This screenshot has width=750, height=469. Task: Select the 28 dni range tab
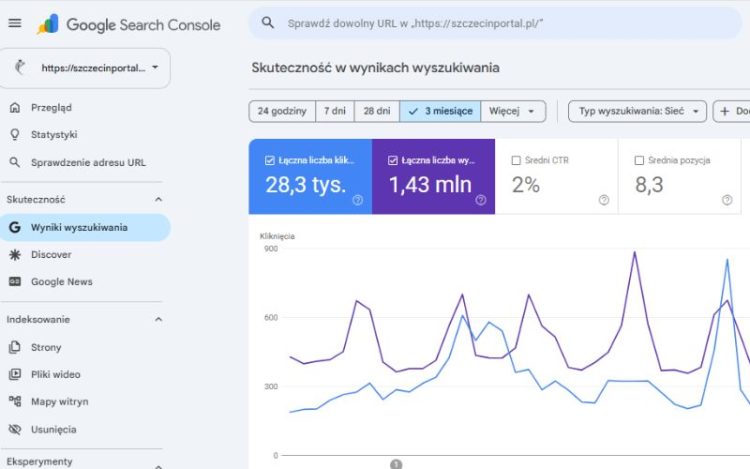(377, 111)
